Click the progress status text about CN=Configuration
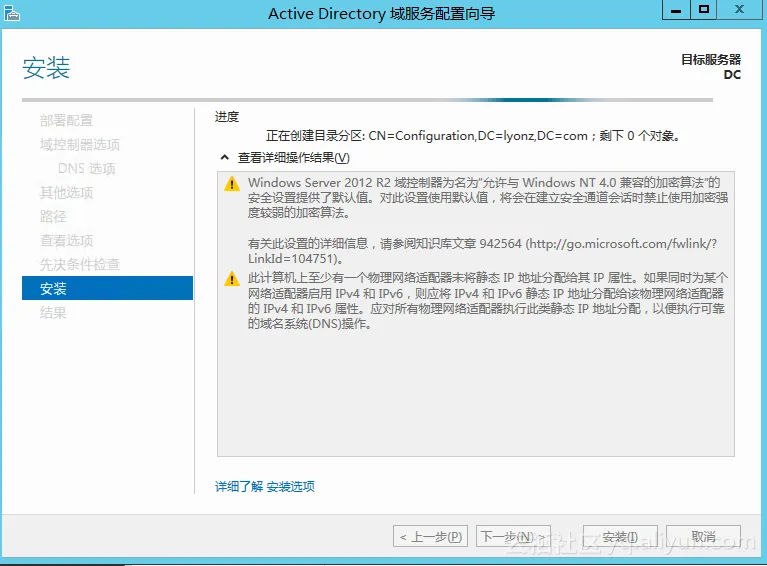The width and height of the screenshot is (767, 566). point(474,136)
